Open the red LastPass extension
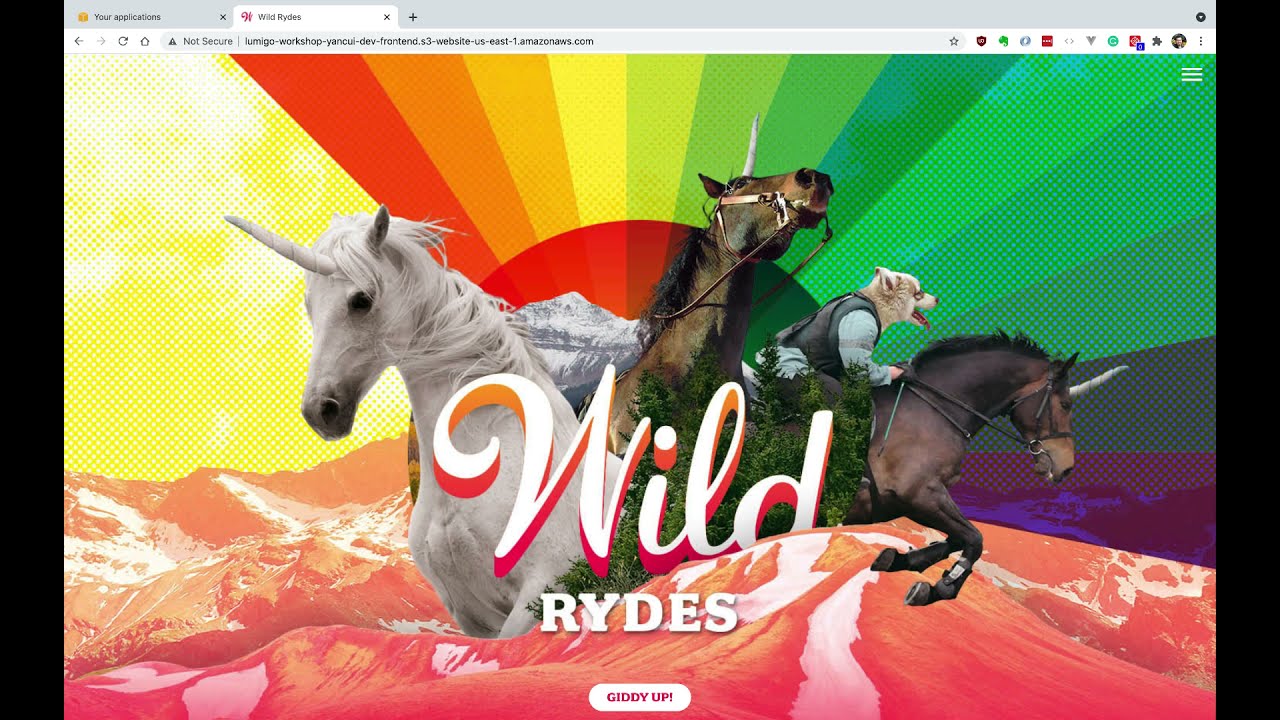The width and height of the screenshot is (1280, 720). 1047,41
